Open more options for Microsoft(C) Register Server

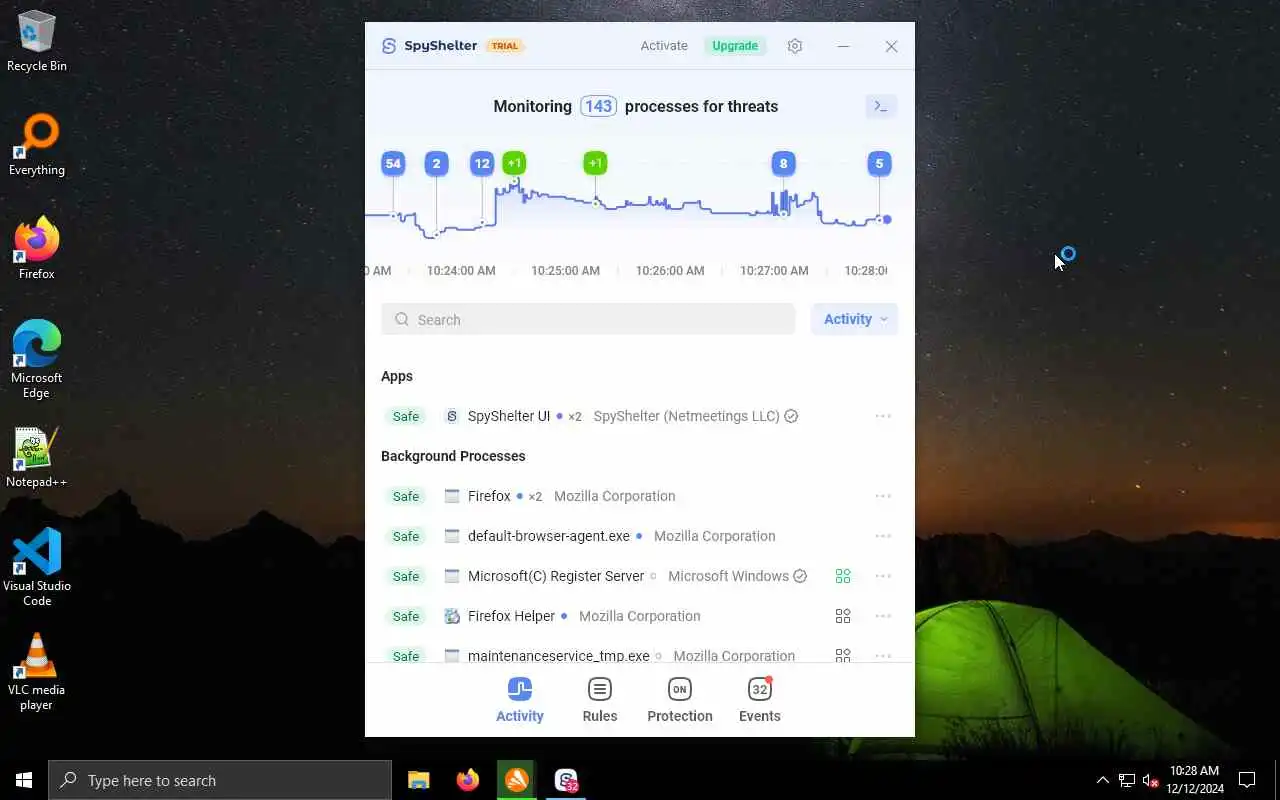click(883, 576)
